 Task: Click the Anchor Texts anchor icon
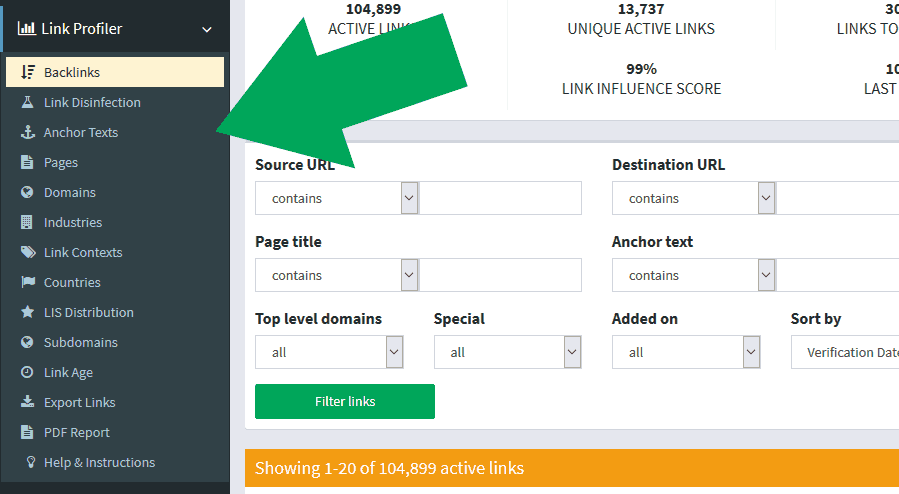pyautogui.click(x=28, y=132)
